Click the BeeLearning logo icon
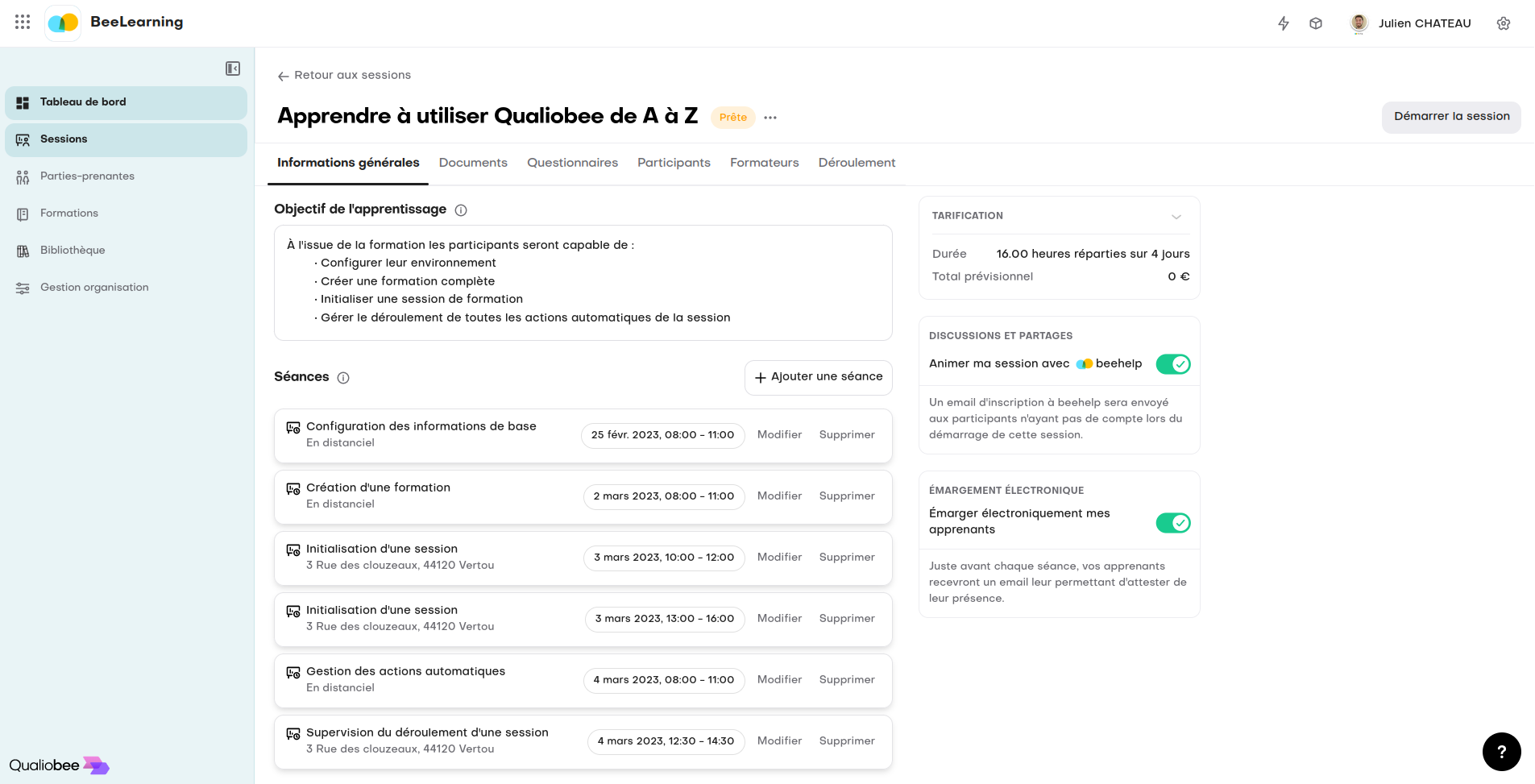The image size is (1535, 784). coord(63,23)
